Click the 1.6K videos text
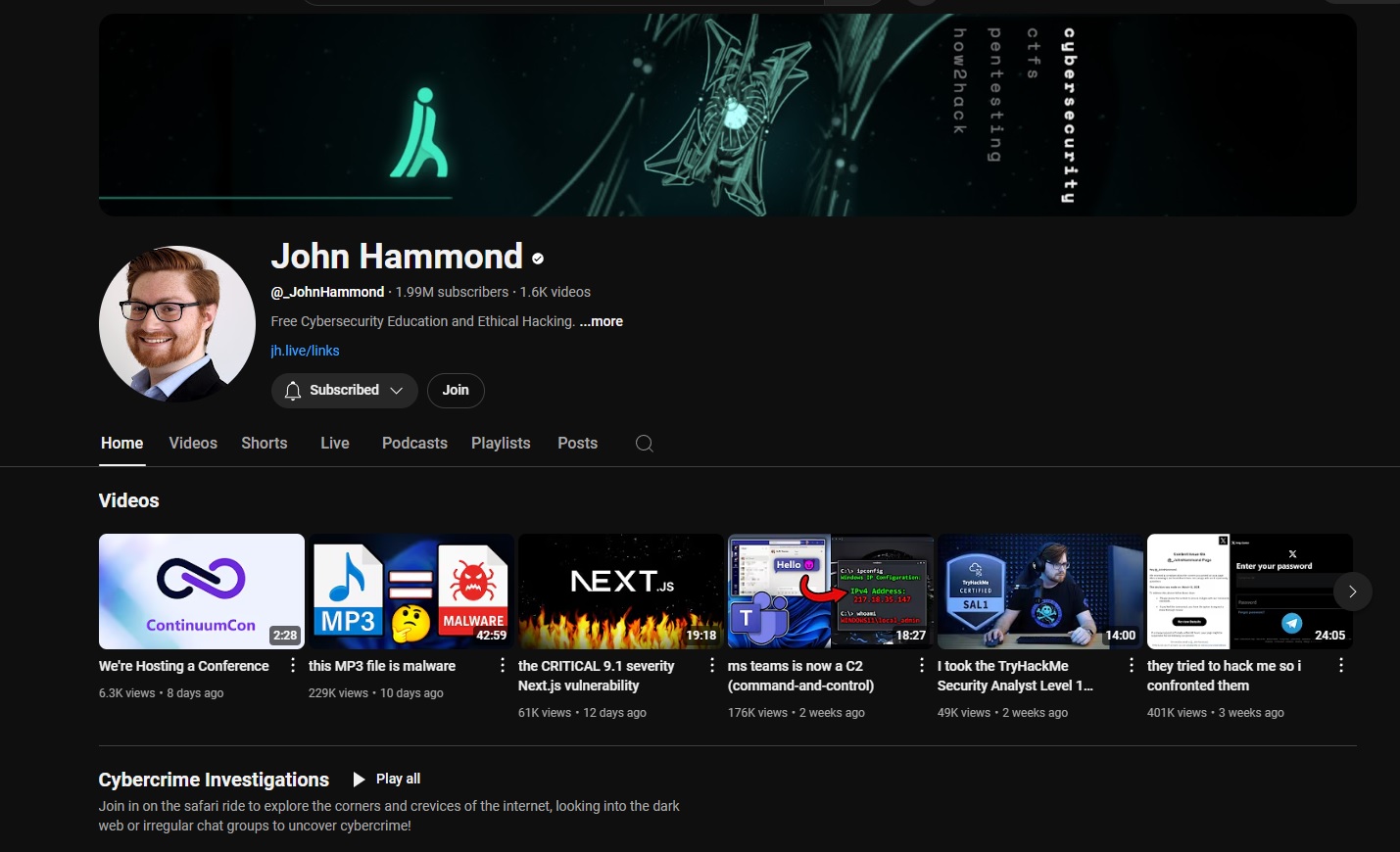Image resolution: width=1400 pixels, height=852 pixels. click(x=555, y=292)
